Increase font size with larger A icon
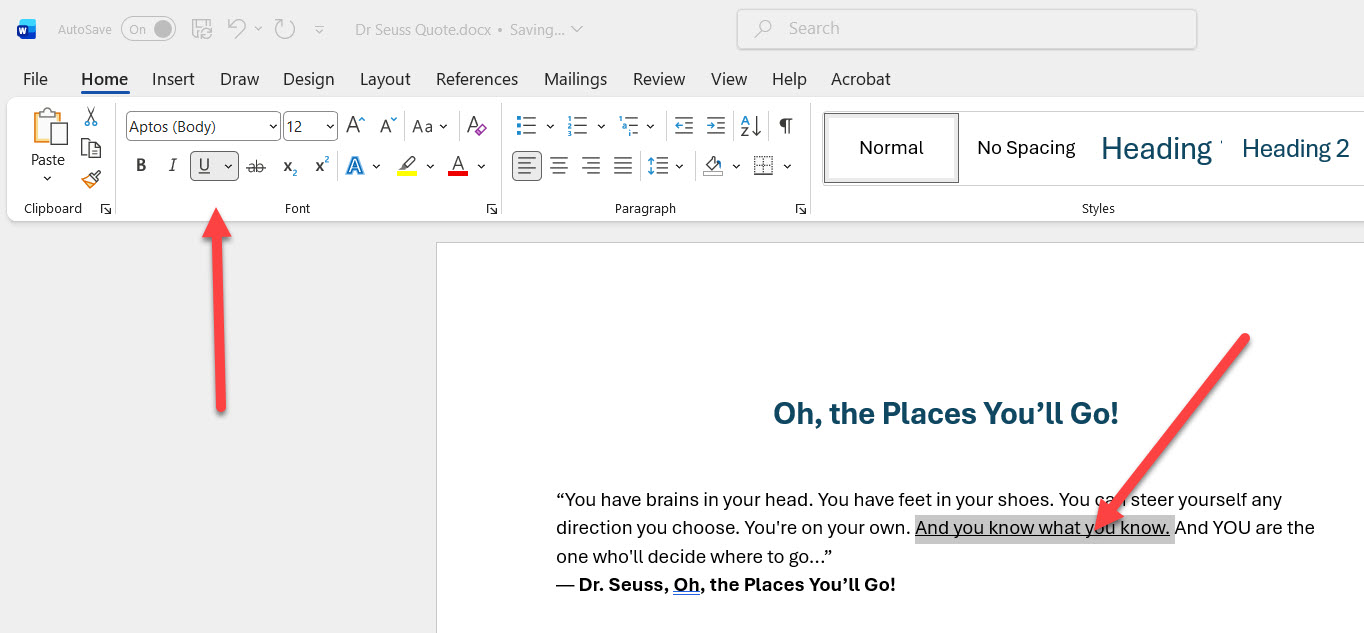Image resolution: width=1364 pixels, height=633 pixels. [x=355, y=126]
